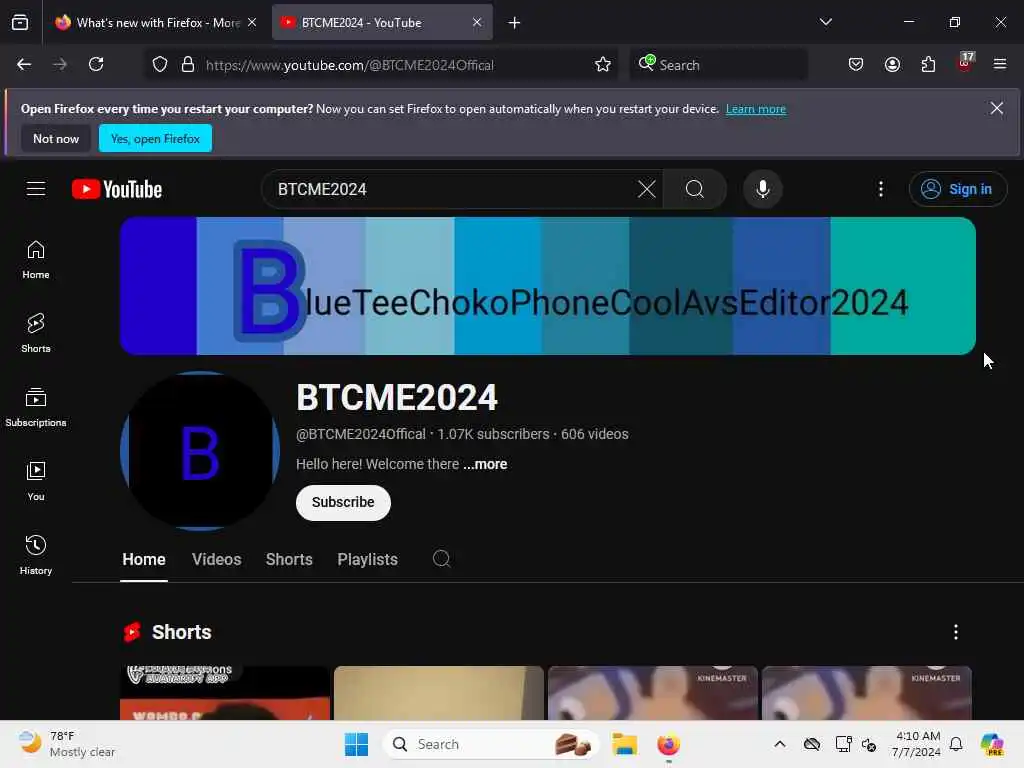Expand the list all tabs chevron
This screenshot has width=1024, height=768.
[x=825, y=22]
